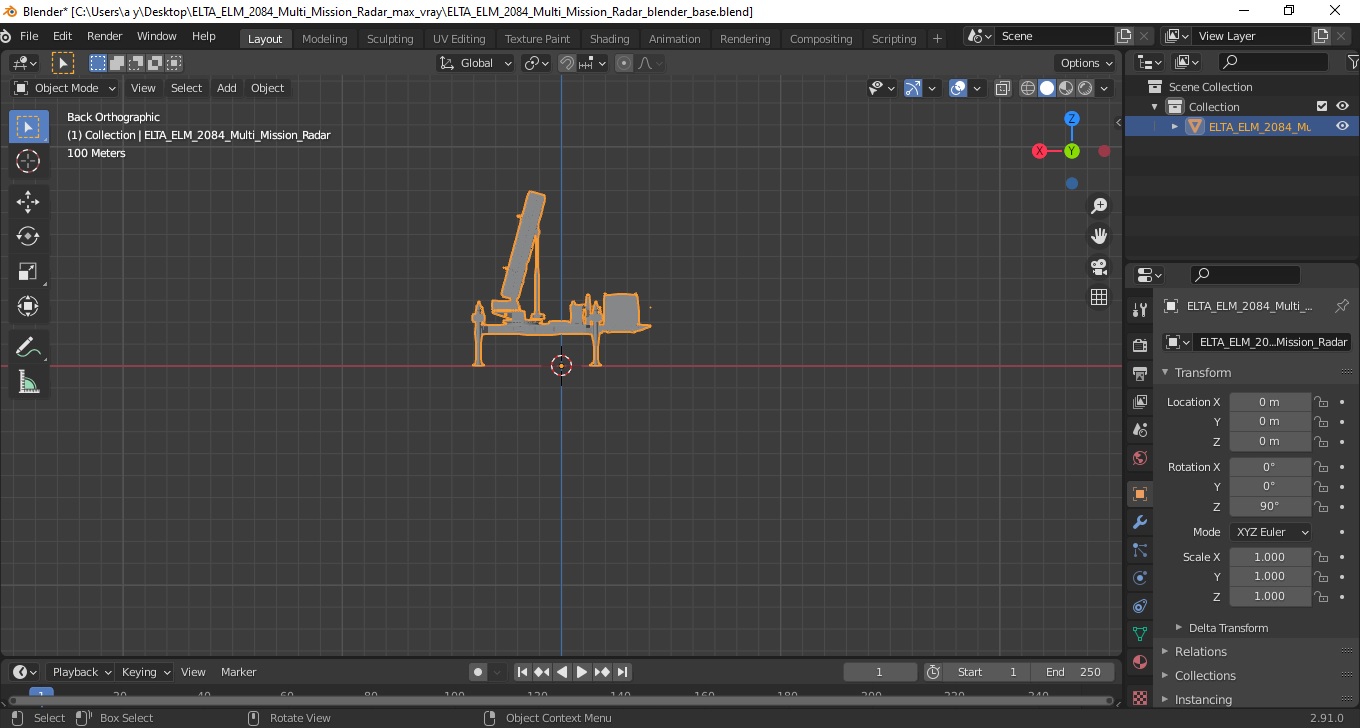Select the Annotate pencil tool
The width and height of the screenshot is (1360, 728).
point(28,348)
